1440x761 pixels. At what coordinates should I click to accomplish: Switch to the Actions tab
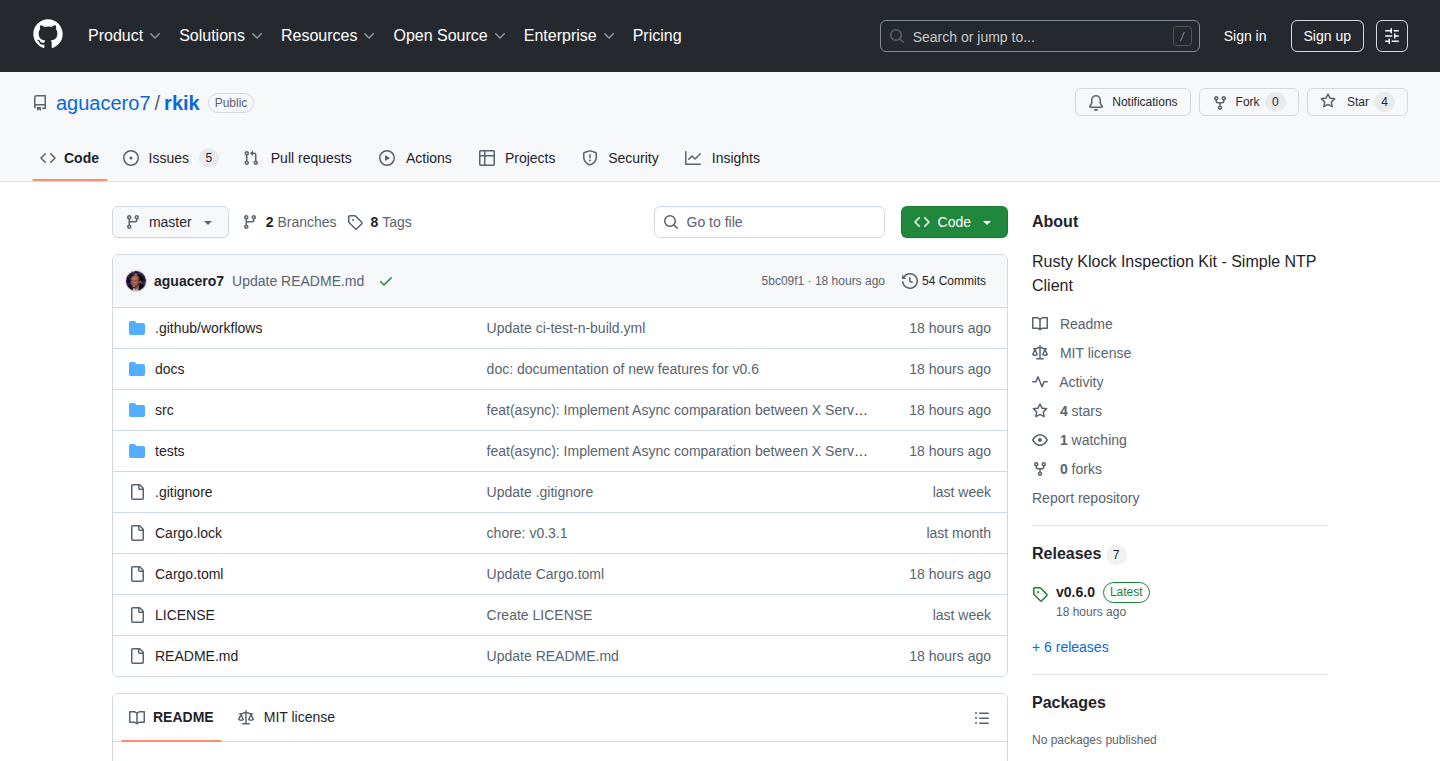(415, 158)
